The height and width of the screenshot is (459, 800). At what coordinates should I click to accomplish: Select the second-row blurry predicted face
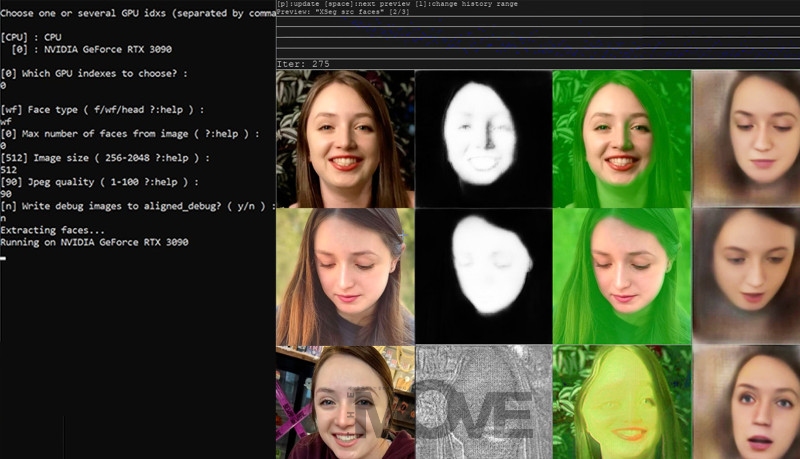pos(746,276)
